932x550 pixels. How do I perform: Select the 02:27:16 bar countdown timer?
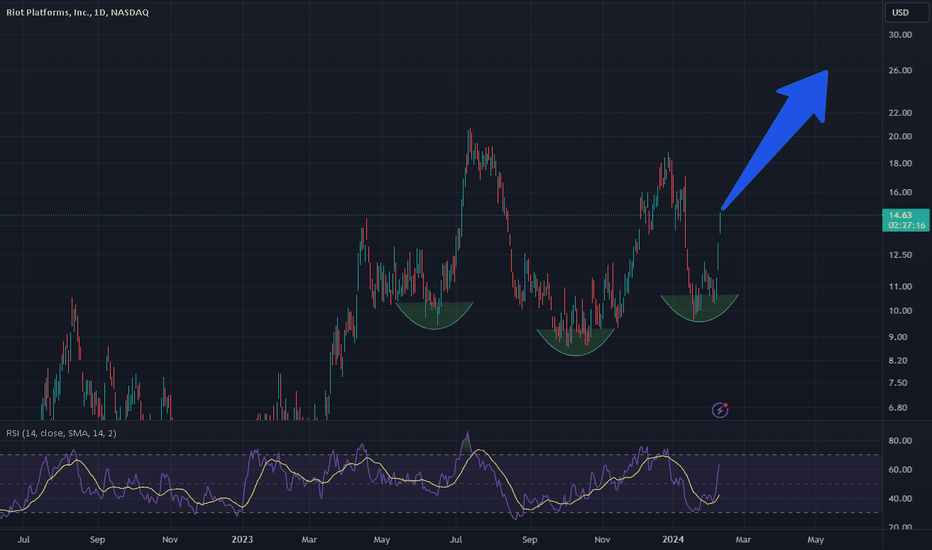[906, 225]
